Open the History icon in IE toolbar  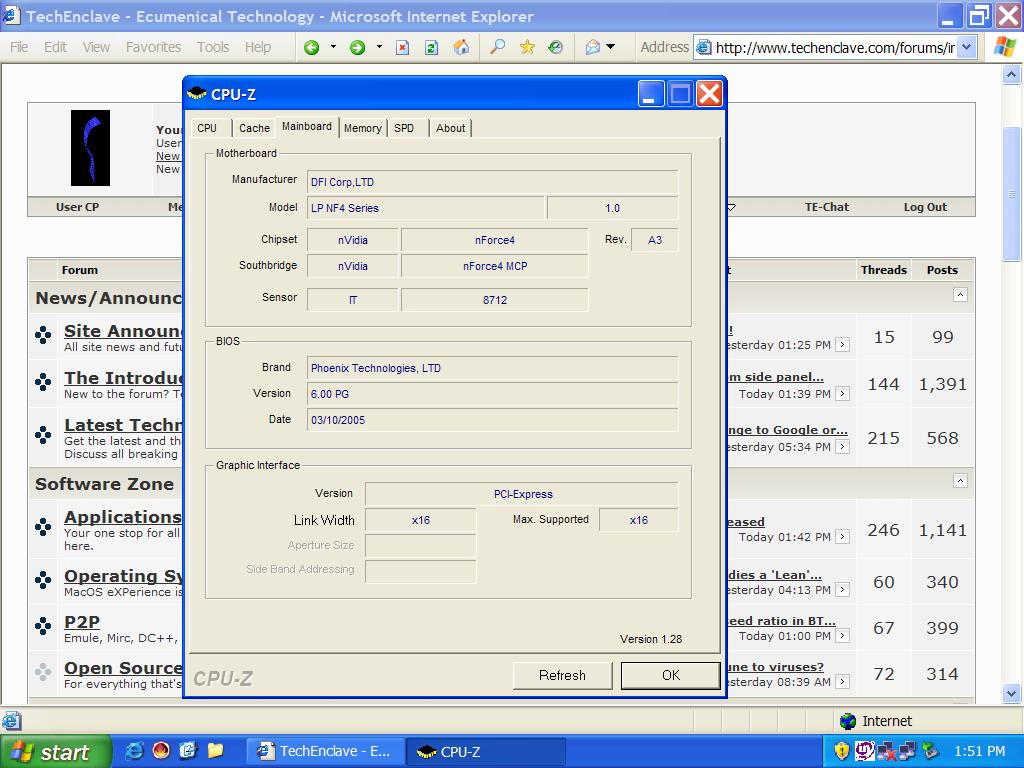555,47
